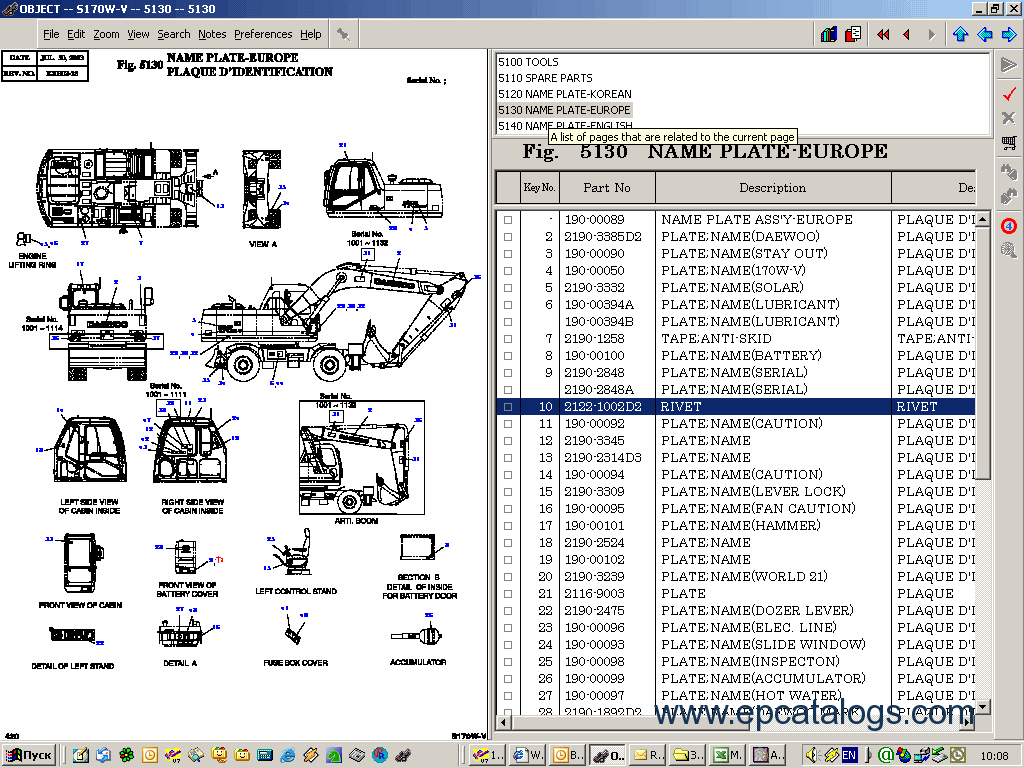This screenshot has width=1024, height=768.
Task: Click part number 2116-9003
Action: point(594,593)
